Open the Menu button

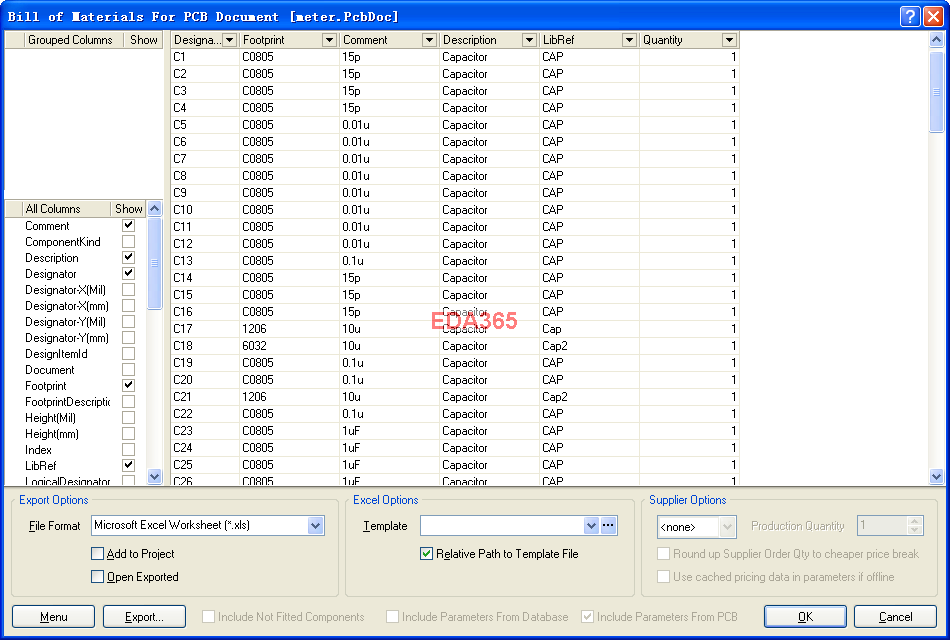(x=53, y=617)
